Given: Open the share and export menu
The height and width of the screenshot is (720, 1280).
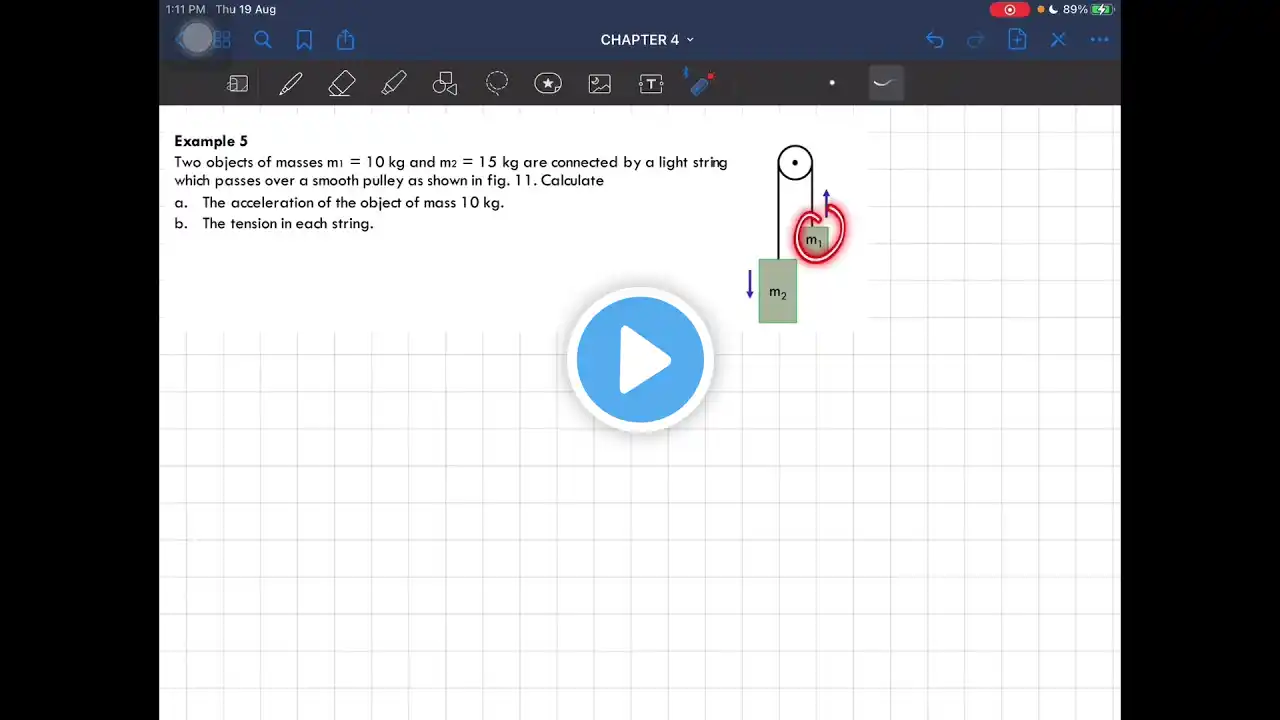Looking at the screenshot, I should 346,40.
